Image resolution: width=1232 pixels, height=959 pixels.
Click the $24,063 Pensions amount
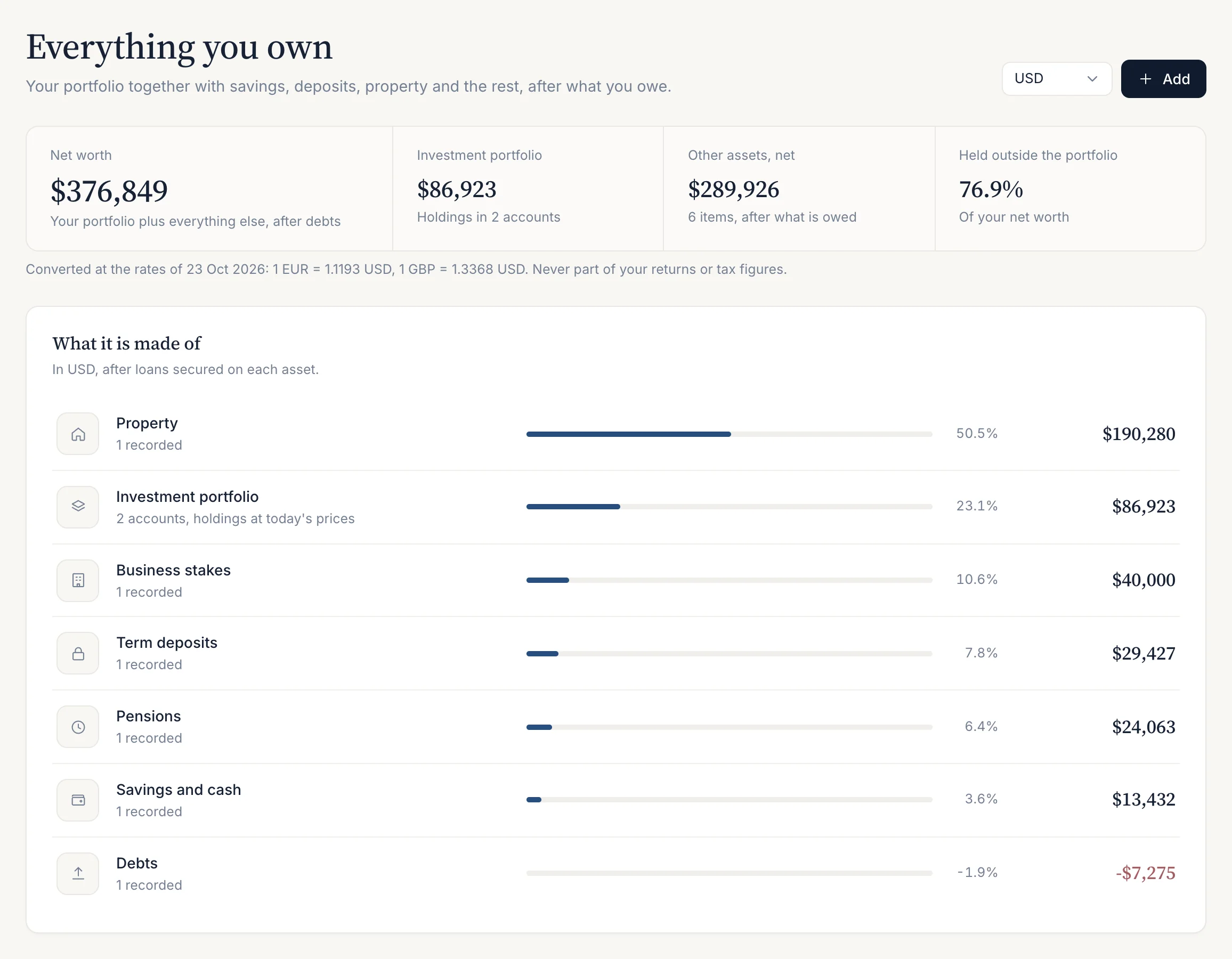click(x=1144, y=727)
